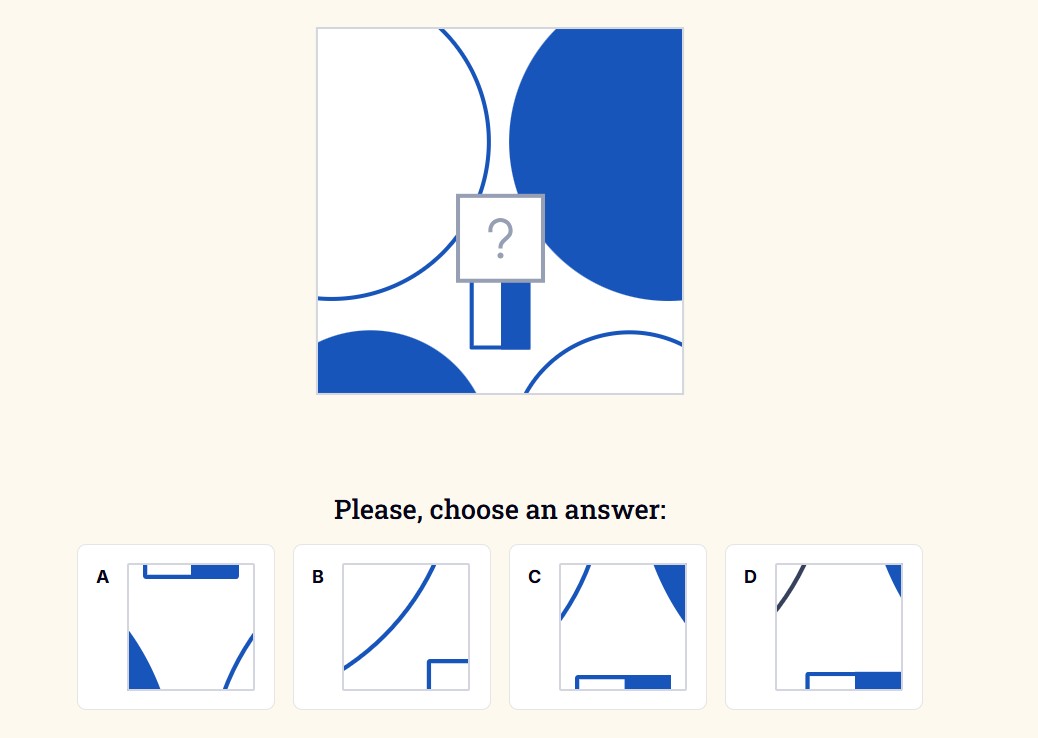
Task: Click the main puzzle image
Action: click(x=500, y=210)
